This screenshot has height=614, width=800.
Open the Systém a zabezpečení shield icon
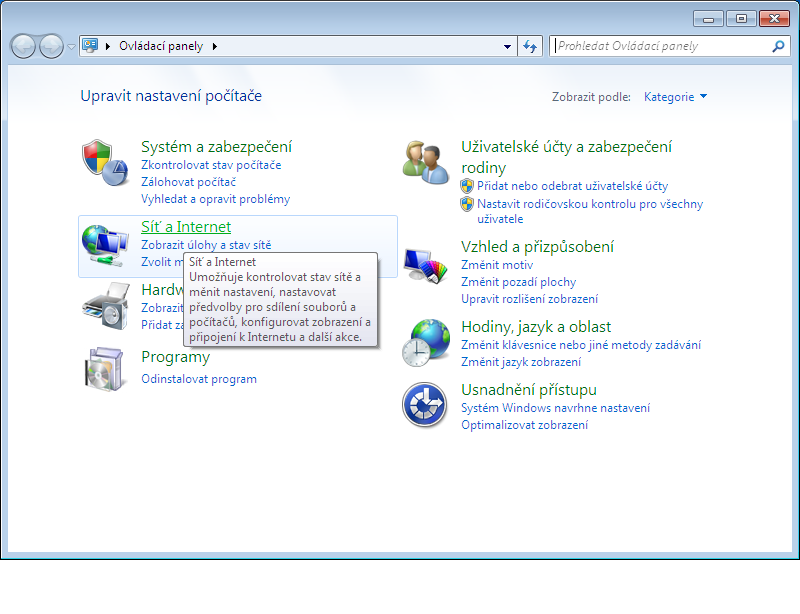point(105,162)
